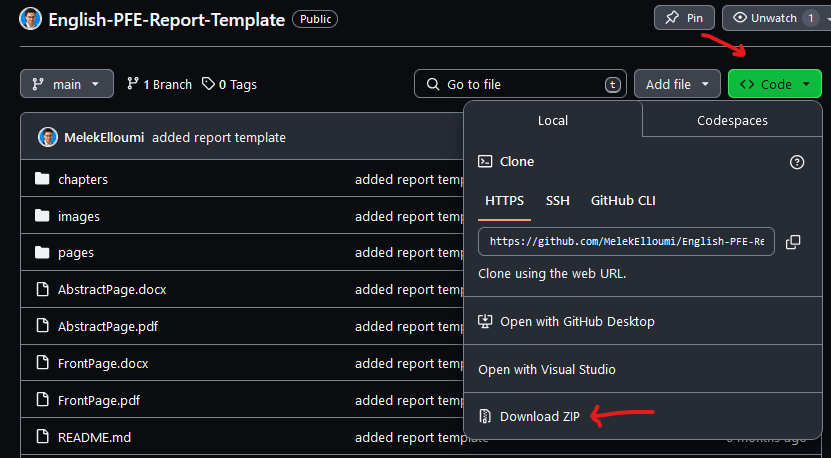Open the Add file dropdown
Viewport: 831px width, 458px height.
tap(677, 84)
